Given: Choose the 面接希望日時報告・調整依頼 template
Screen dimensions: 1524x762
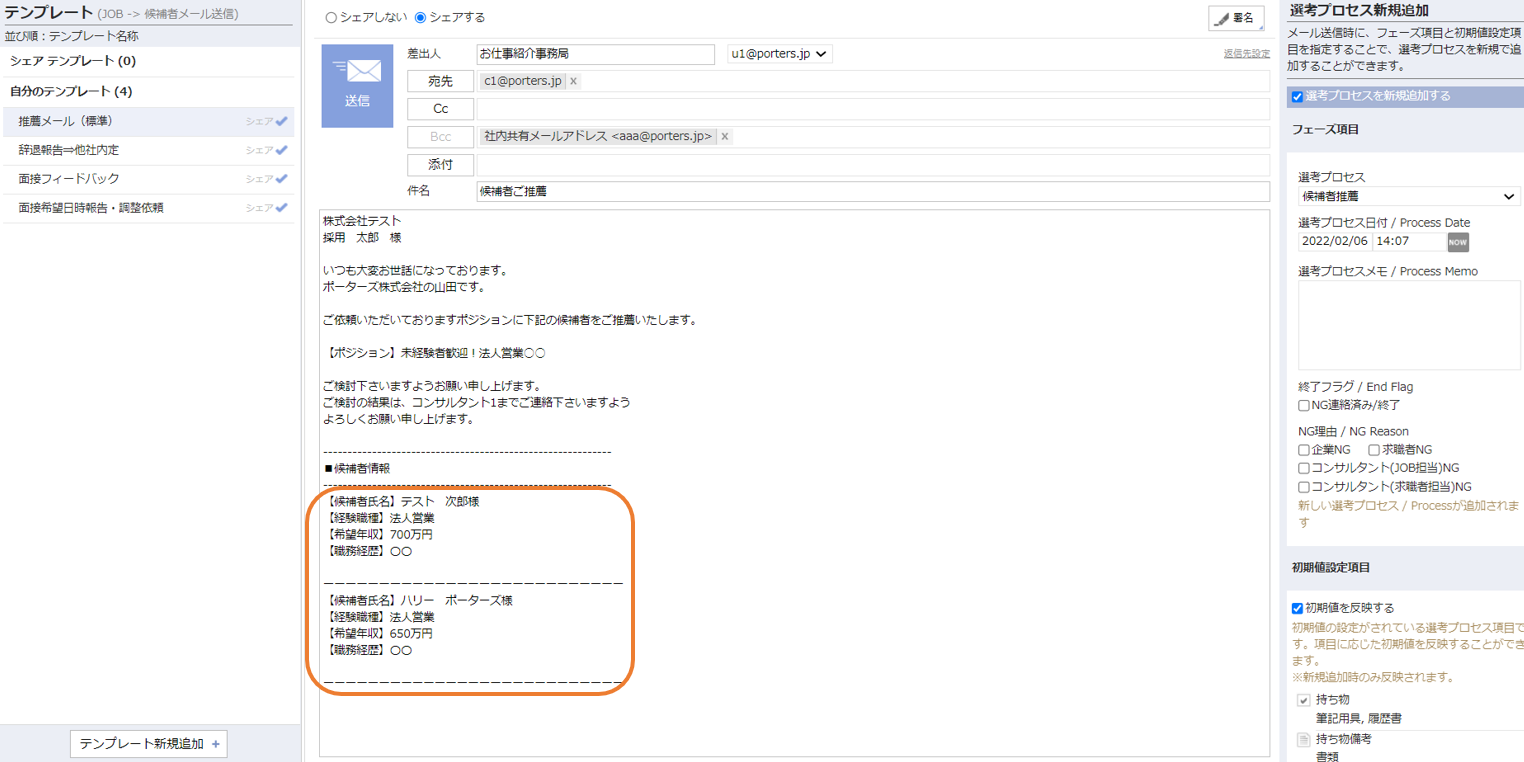Looking at the screenshot, I should click(91, 208).
